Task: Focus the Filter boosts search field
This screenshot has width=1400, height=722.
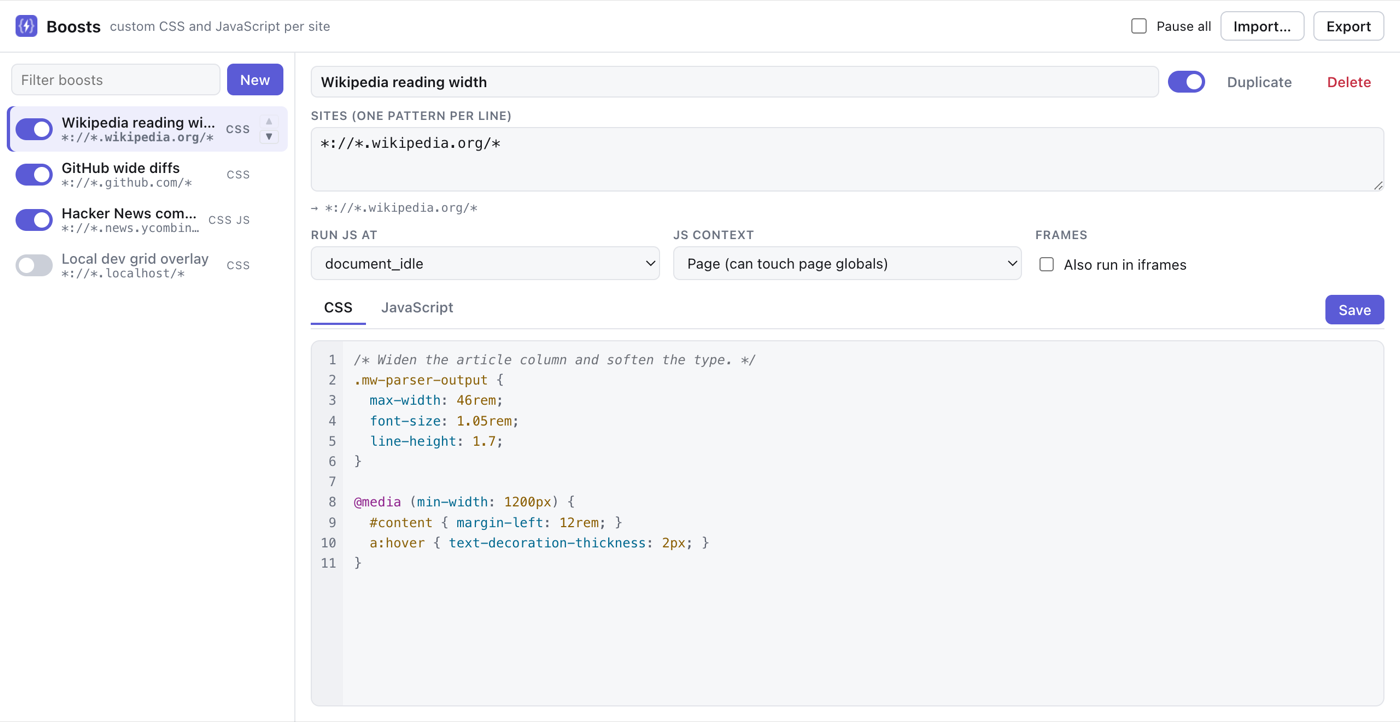Action: [116, 80]
